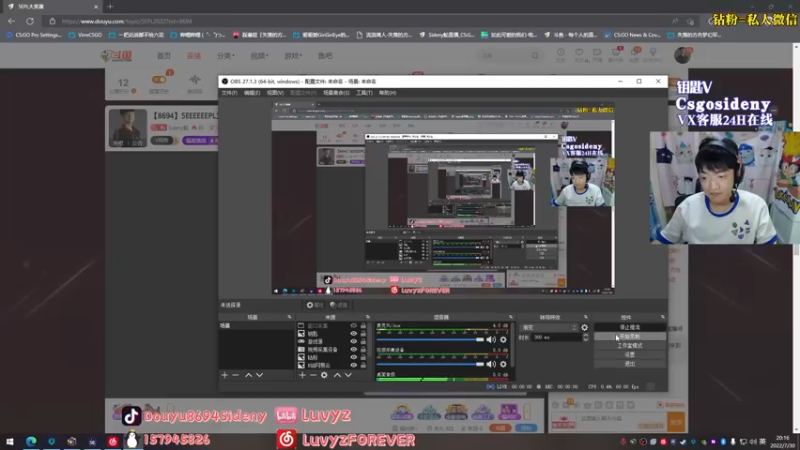Open OBS 文件(F) menu

coord(229,93)
